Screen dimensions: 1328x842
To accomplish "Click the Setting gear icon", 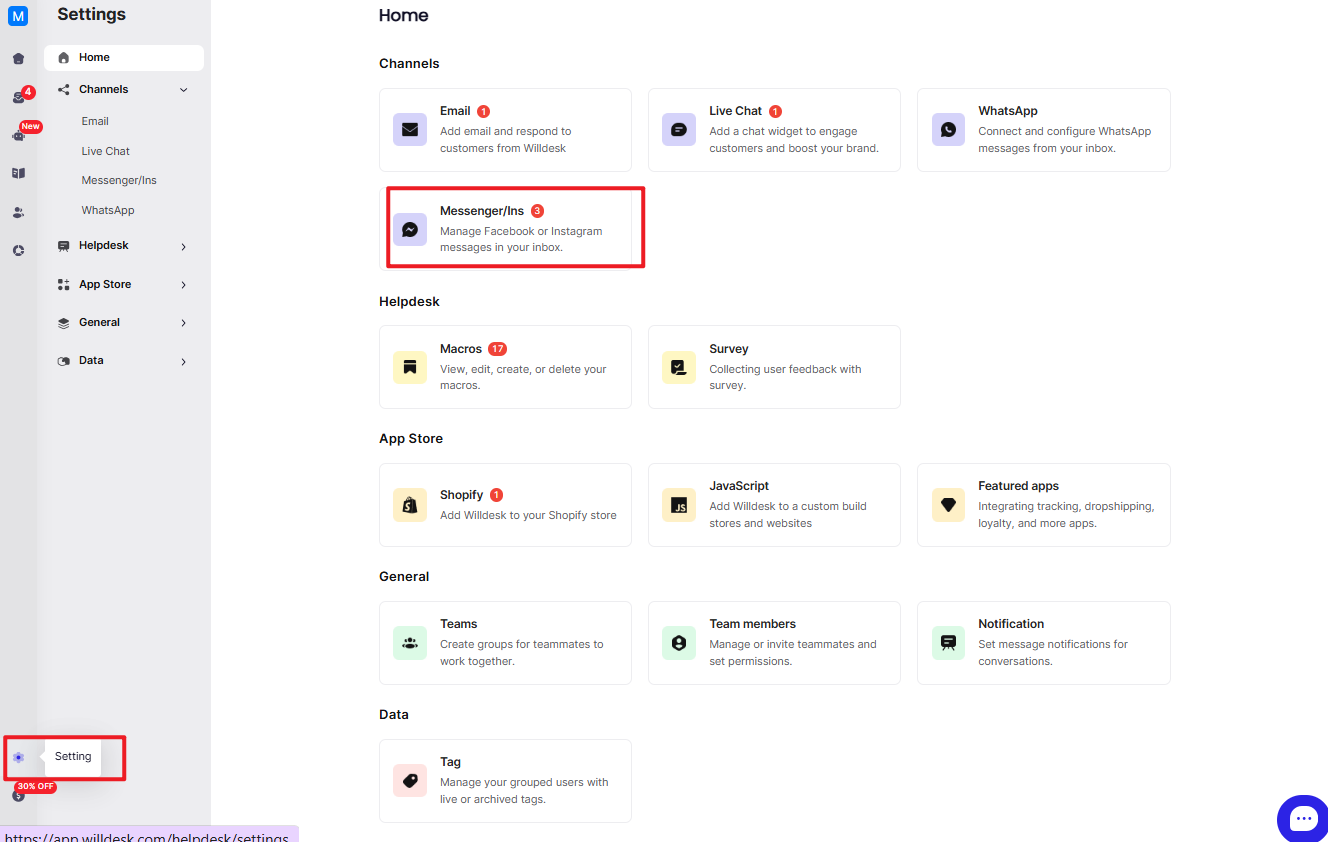I will pos(18,757).
